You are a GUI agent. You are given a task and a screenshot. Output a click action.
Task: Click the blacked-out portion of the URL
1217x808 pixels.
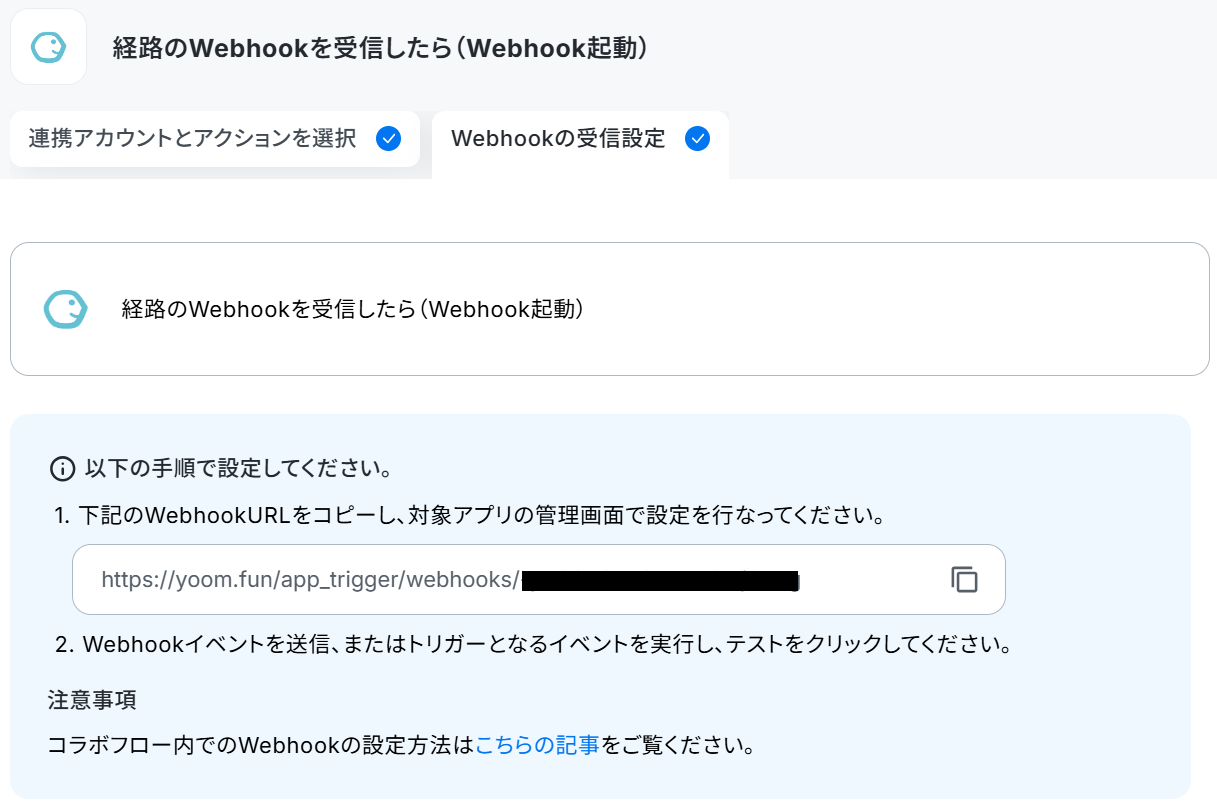(662, 580)
